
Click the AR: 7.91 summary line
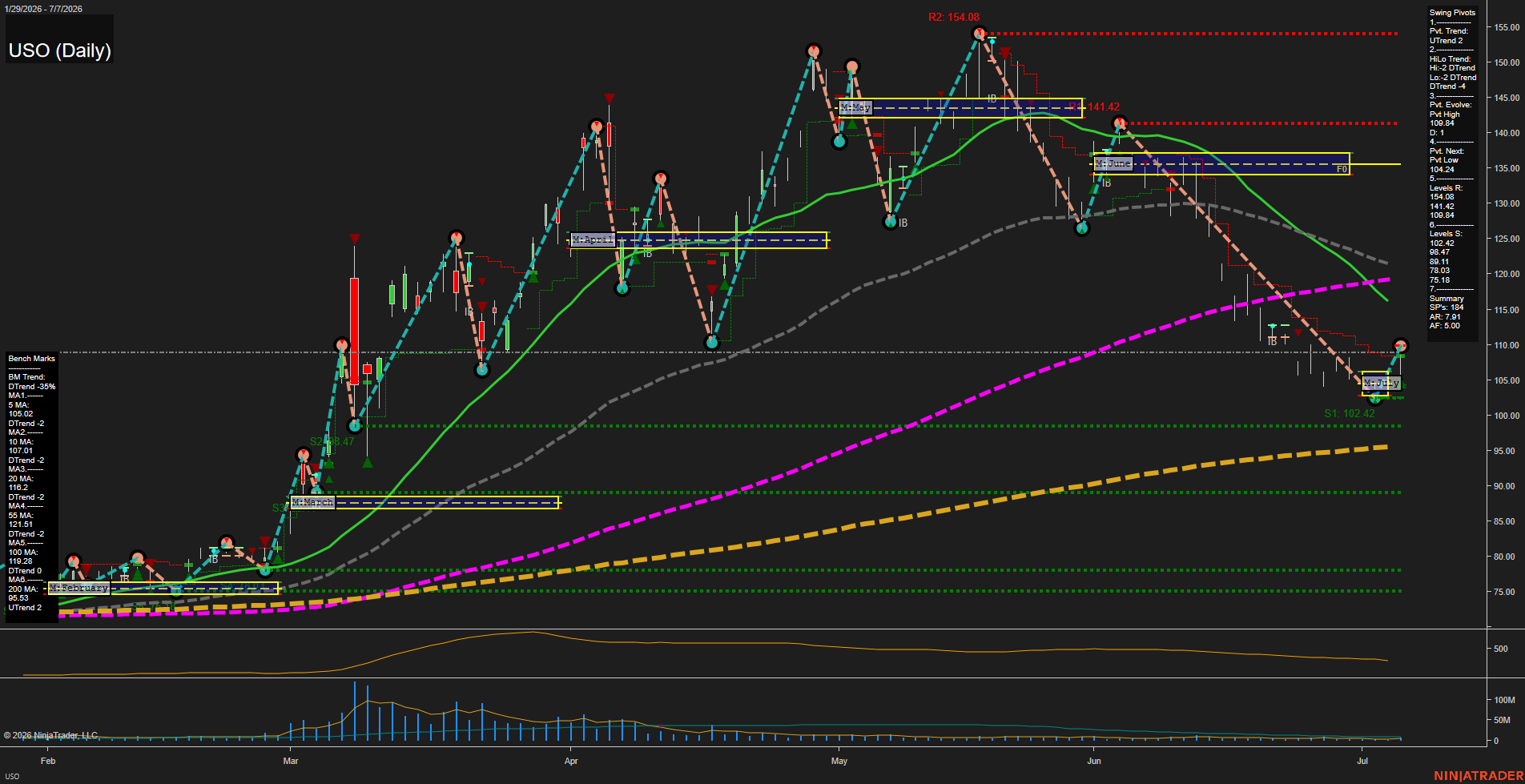[1445, 317]
